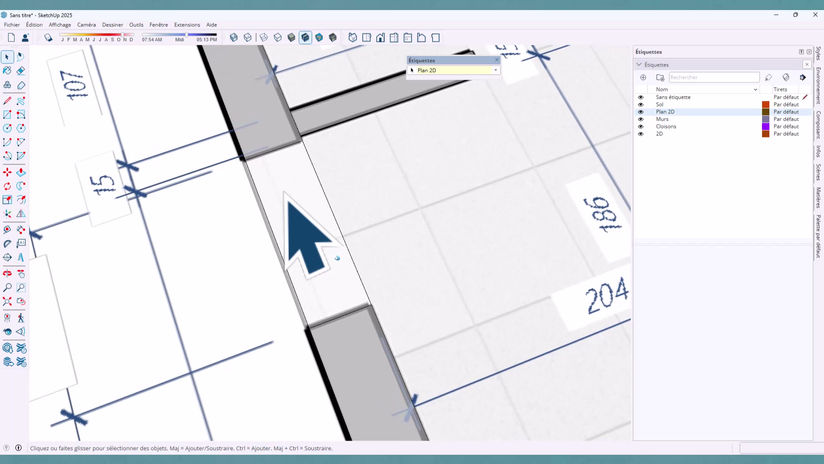824x464 pixels.
Task: Open the Styles side panel tab
Action: pos(818,54)
